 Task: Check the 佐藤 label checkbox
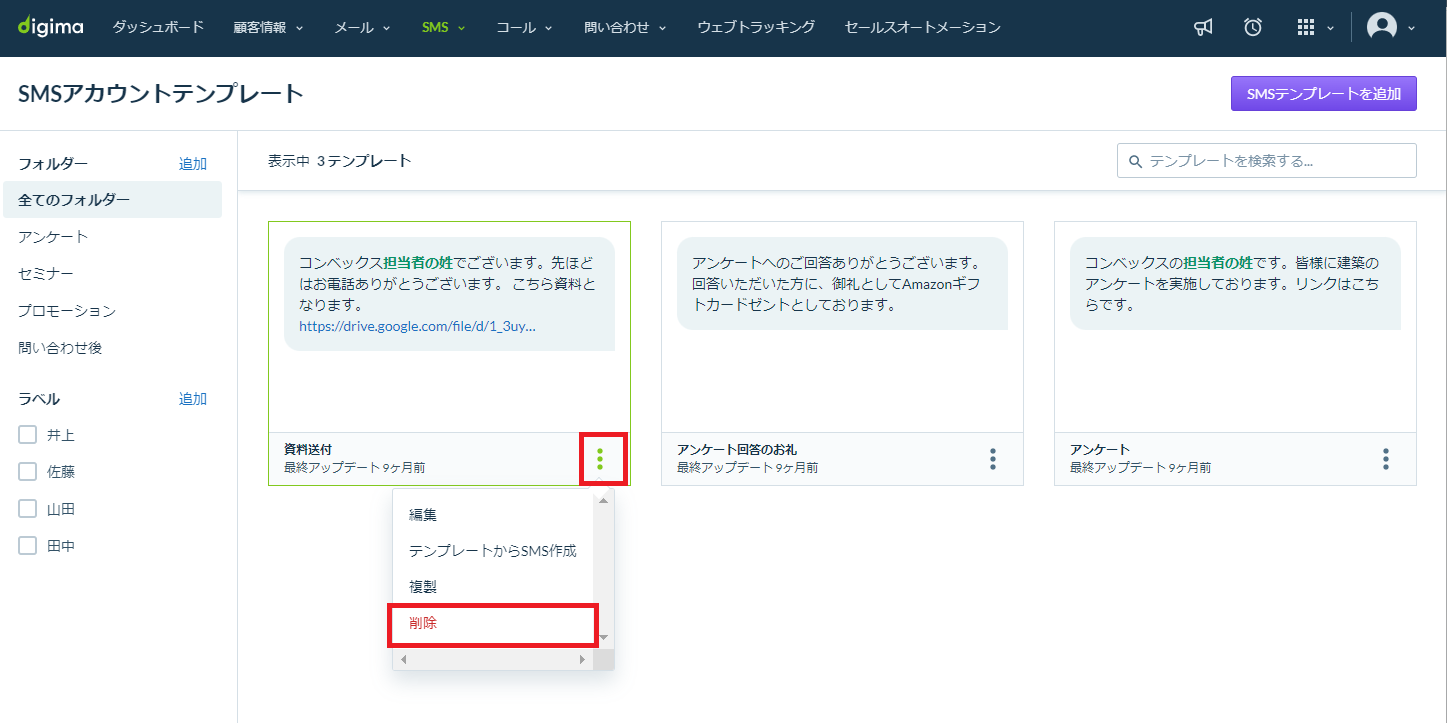click(28, 472)
